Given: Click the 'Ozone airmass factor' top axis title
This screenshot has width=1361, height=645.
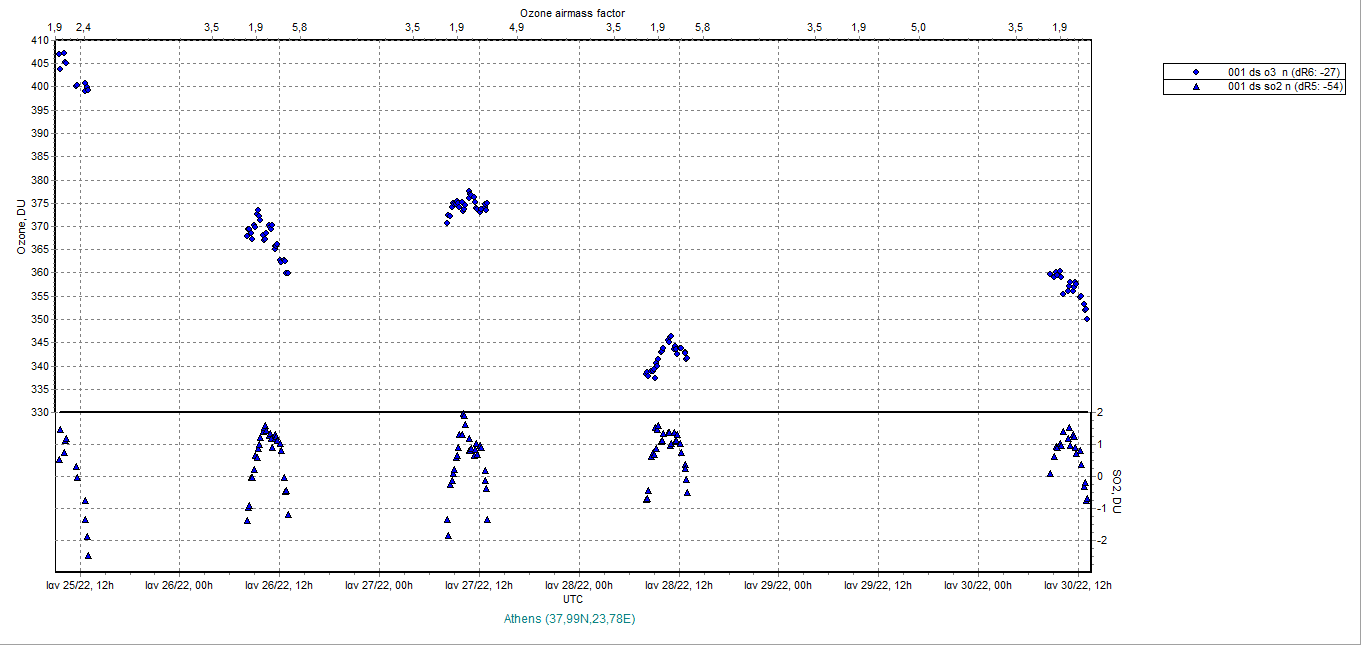Looking at the screenshot, I should (x=572, y=12).
